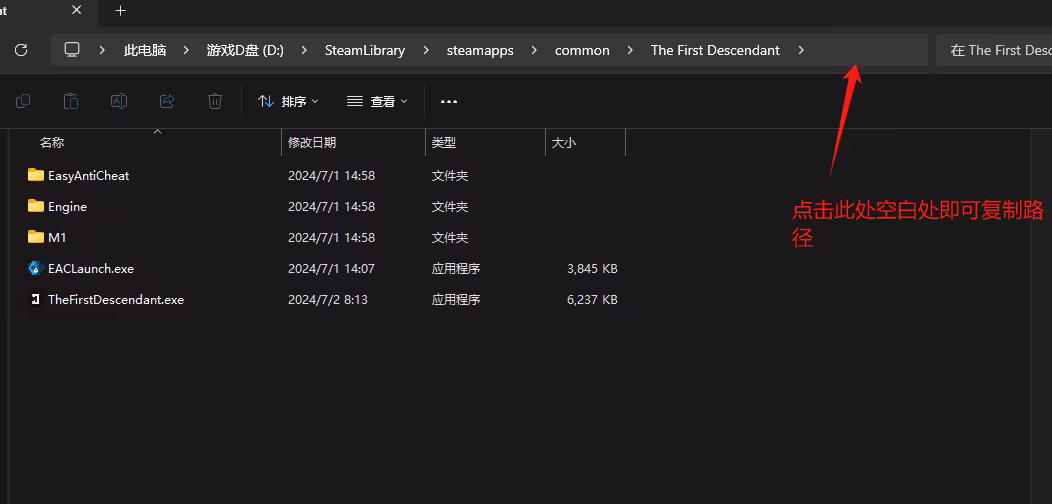Viewport: 1052px width, 504px height.
Task: Click the copy icon in toolbar
Action: coord(23,101)
